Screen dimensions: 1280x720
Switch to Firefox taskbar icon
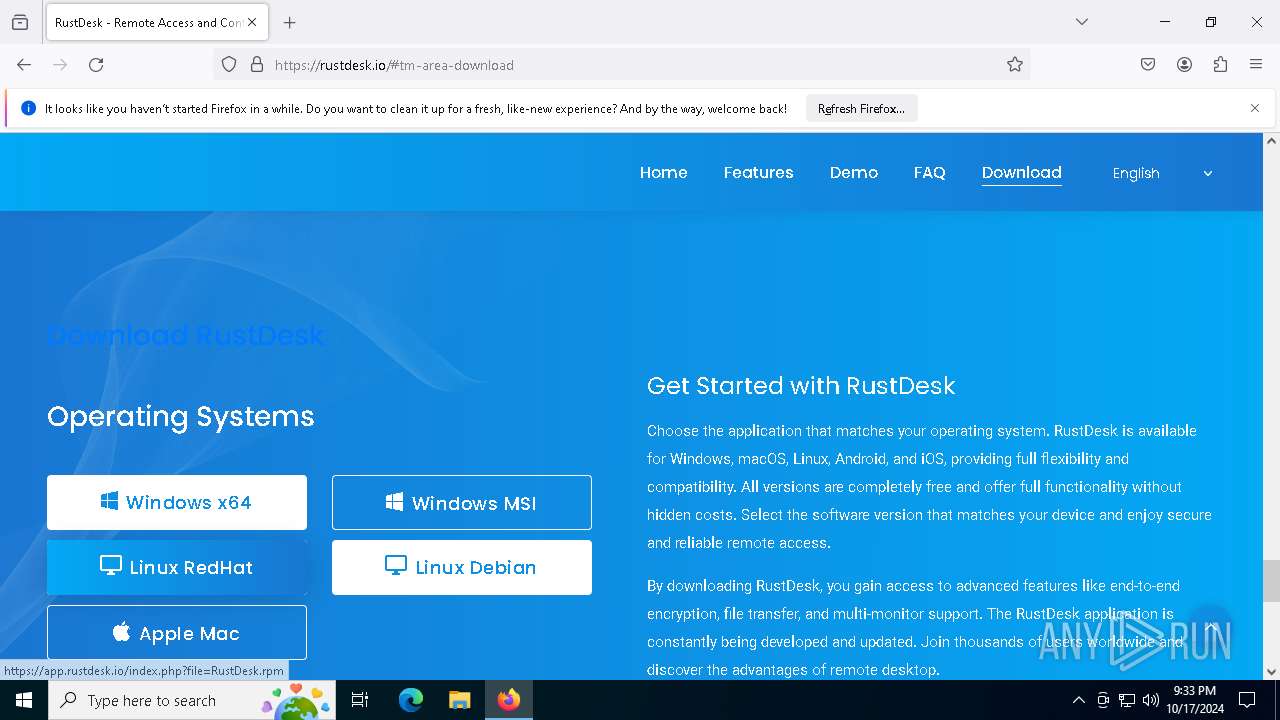[x=509, y=700]
